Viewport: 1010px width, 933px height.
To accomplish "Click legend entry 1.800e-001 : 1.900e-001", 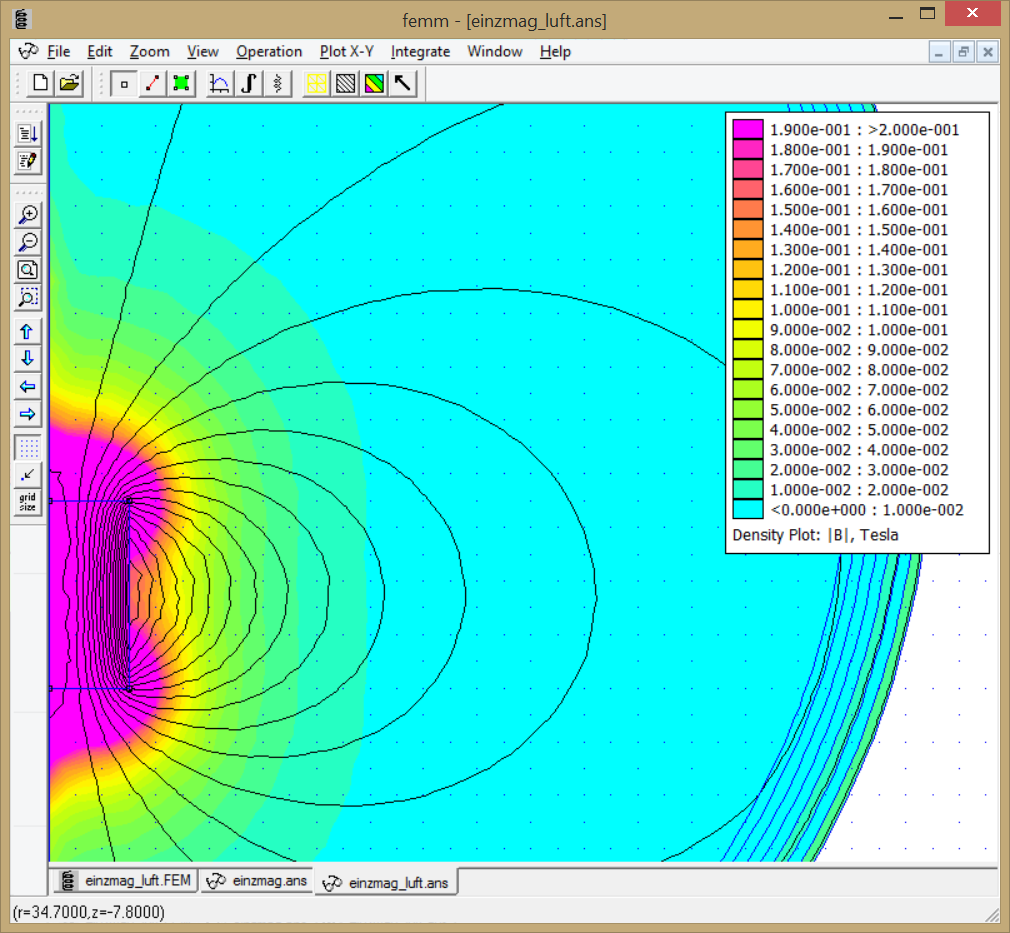I will pos(859,149).
